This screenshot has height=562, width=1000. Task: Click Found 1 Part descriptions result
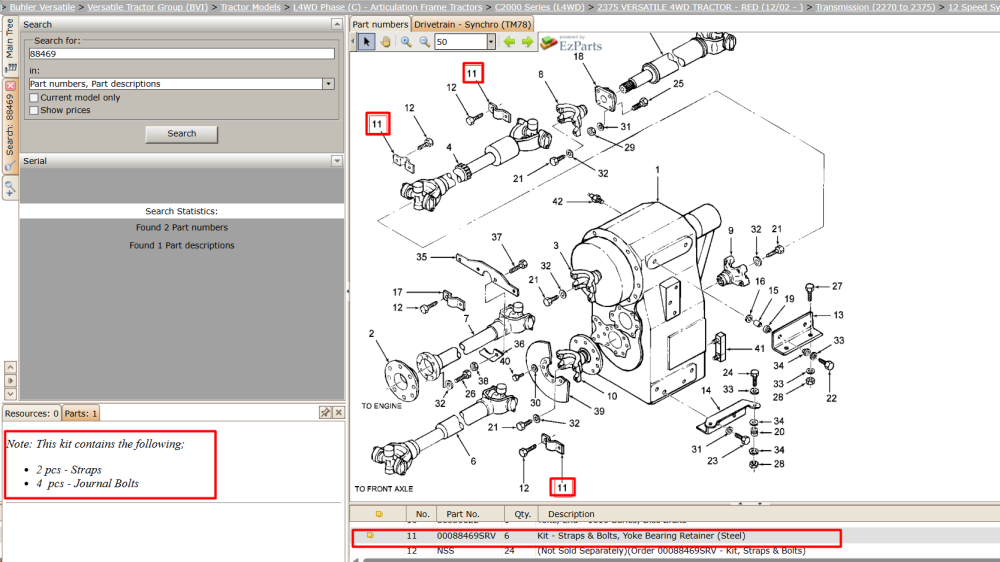click(182, 246)
